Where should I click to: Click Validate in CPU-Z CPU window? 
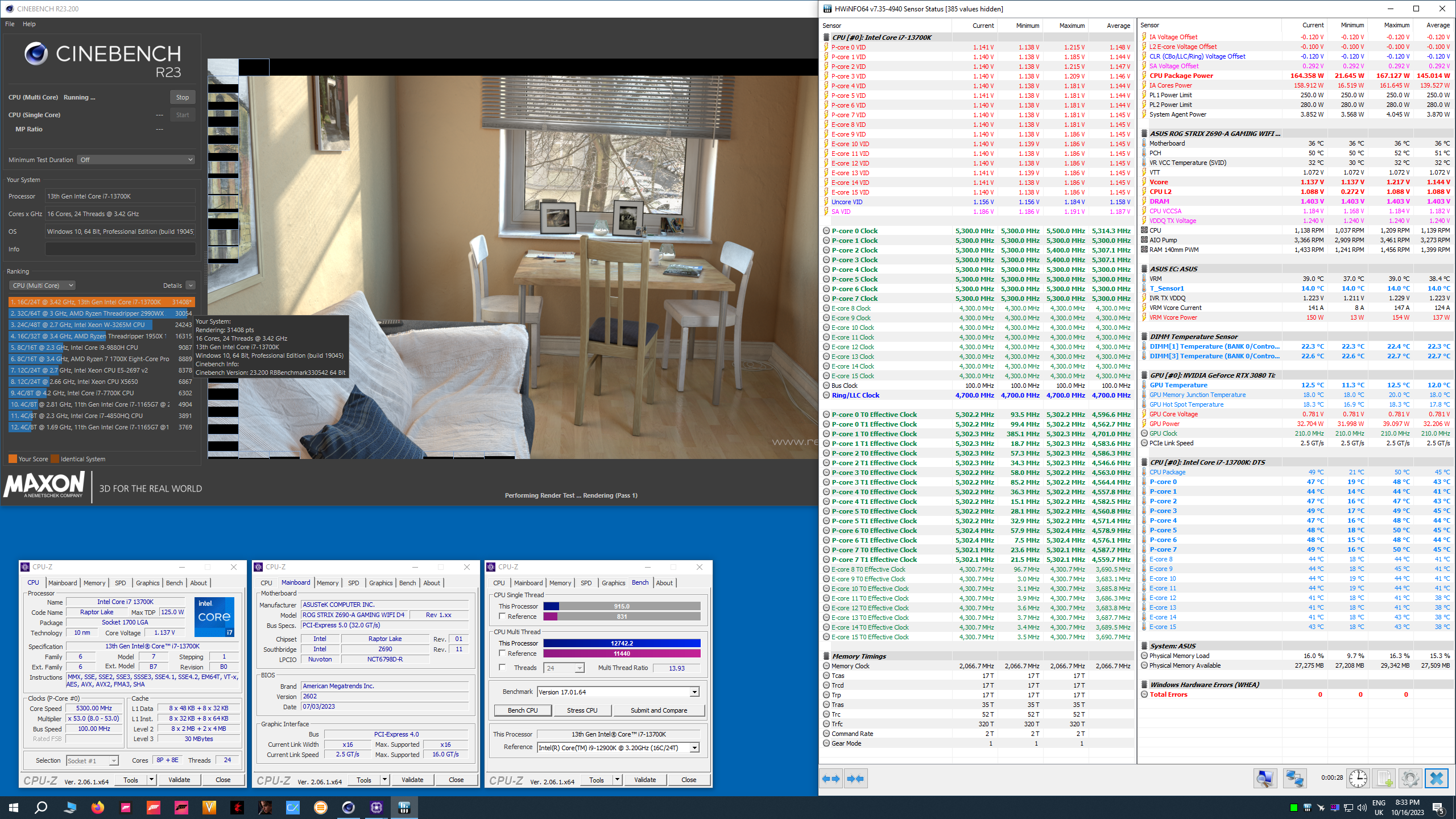[x=179, y=780]
